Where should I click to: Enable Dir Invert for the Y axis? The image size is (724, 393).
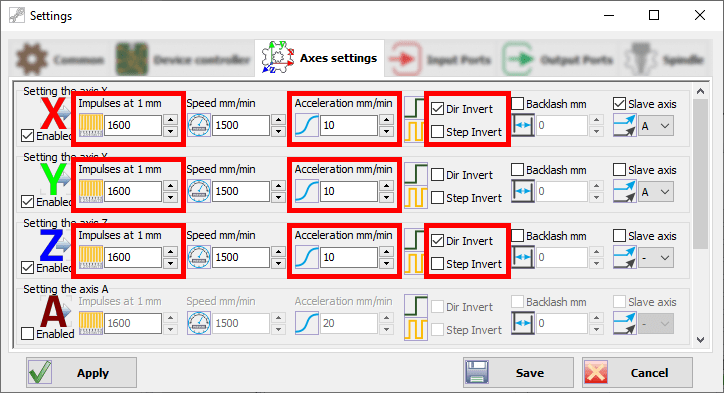(x=437, y=175)
